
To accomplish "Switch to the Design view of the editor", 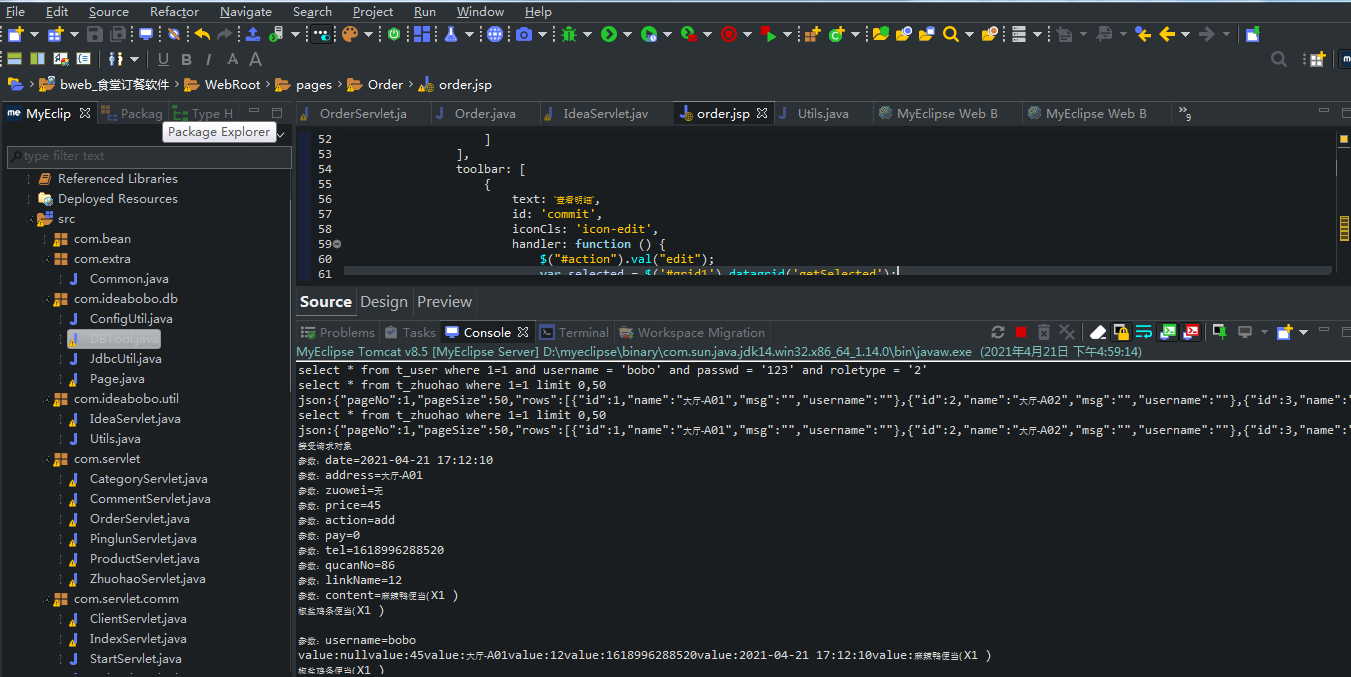I will (384, 302).
